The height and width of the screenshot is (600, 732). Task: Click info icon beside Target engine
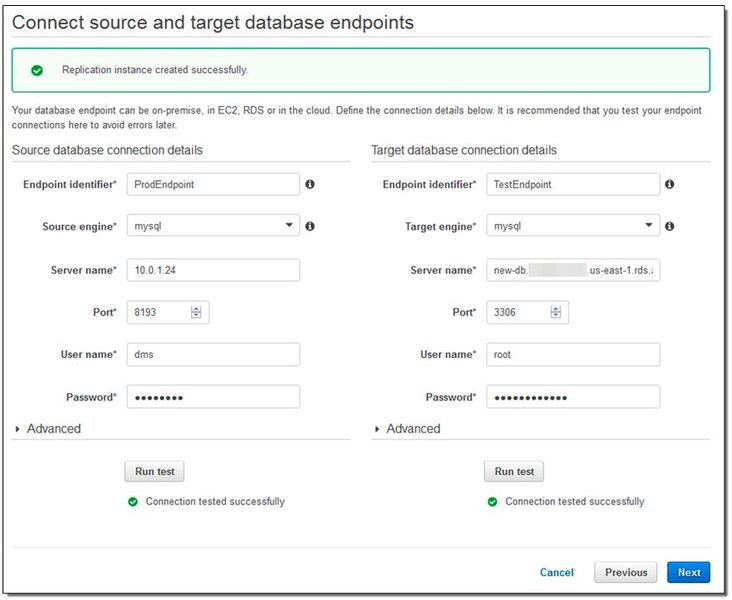point(669,227)
